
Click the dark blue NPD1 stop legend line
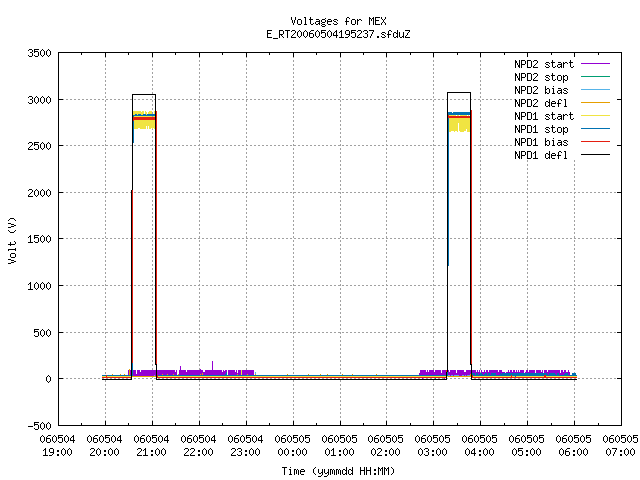click(596, 129)
